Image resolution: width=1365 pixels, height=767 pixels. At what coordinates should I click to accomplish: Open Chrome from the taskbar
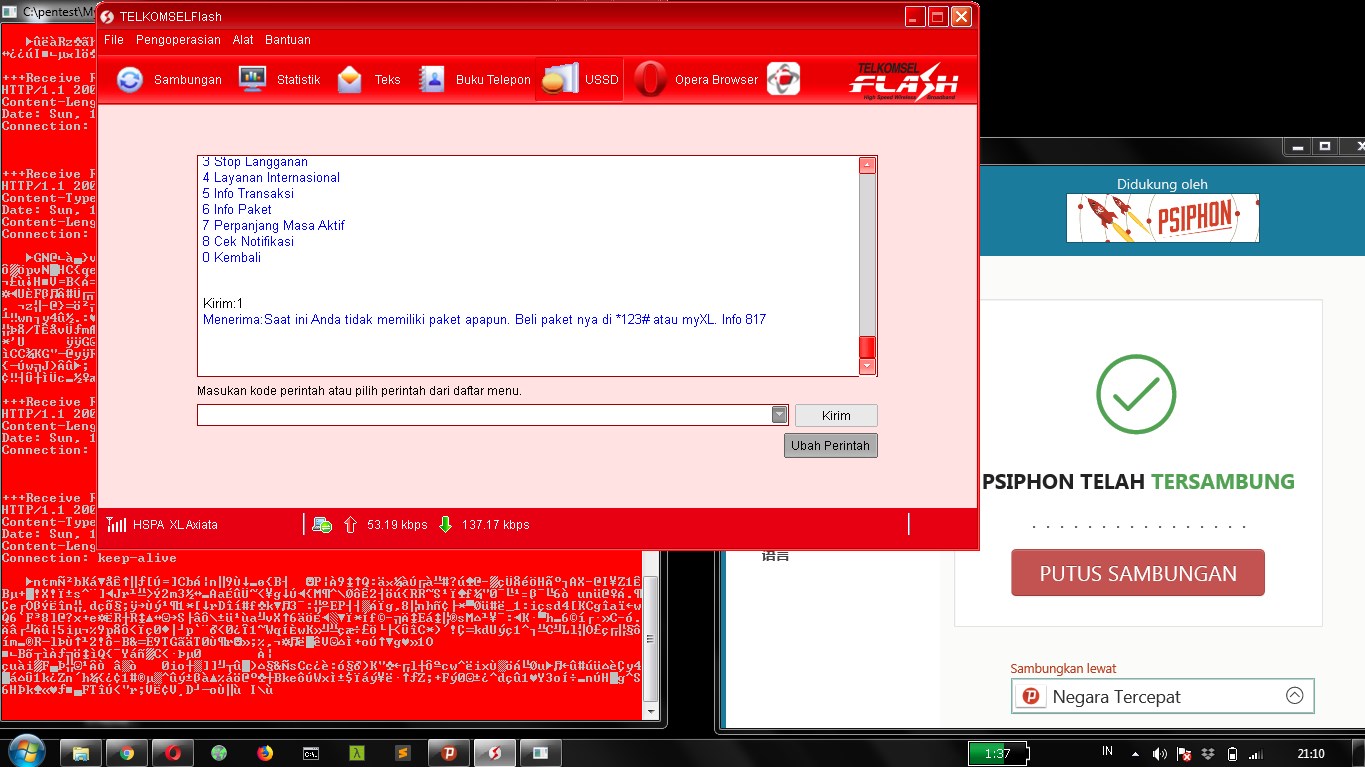point(127,753)
